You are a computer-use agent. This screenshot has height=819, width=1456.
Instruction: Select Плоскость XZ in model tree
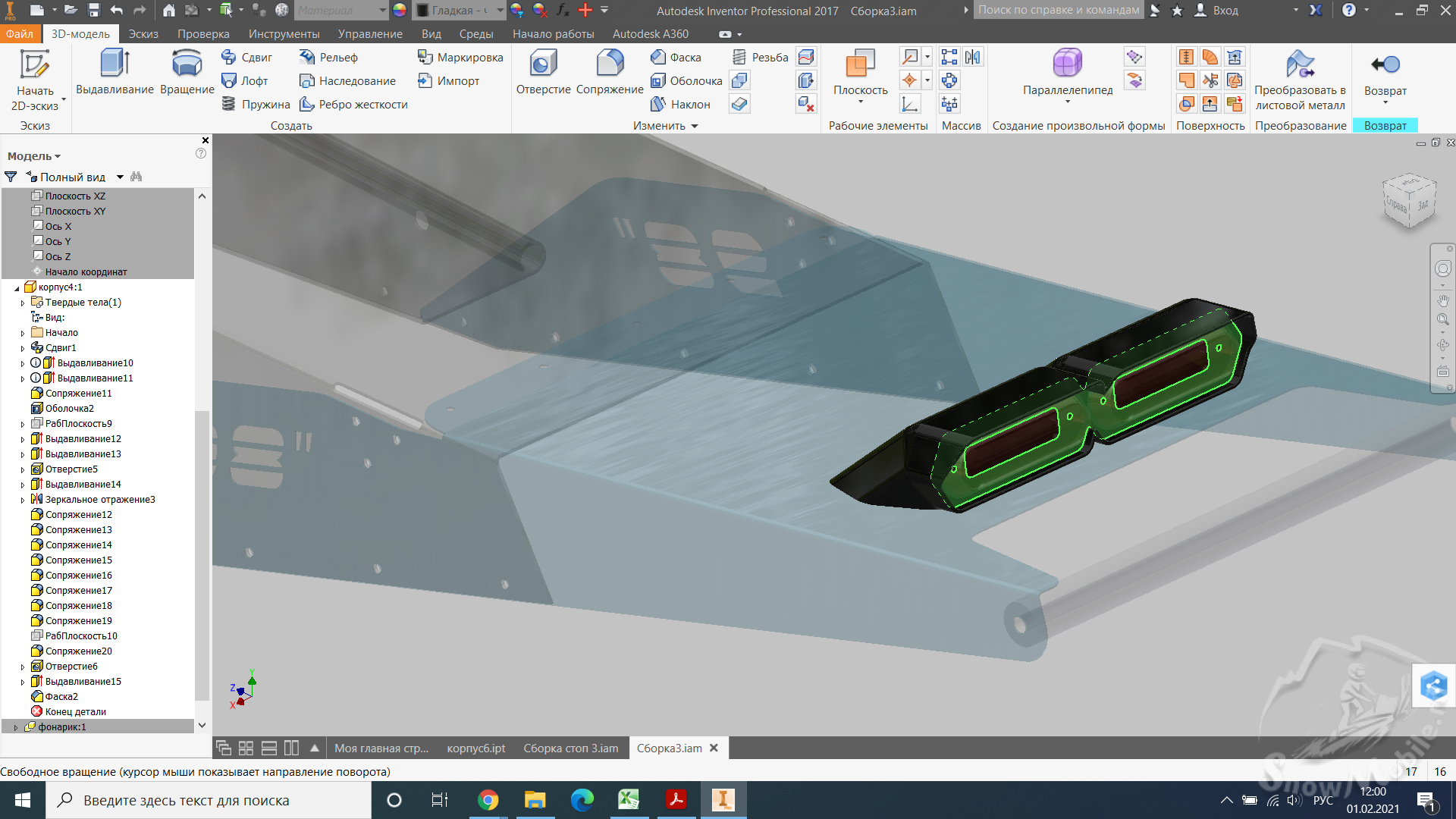pos(74,196)
